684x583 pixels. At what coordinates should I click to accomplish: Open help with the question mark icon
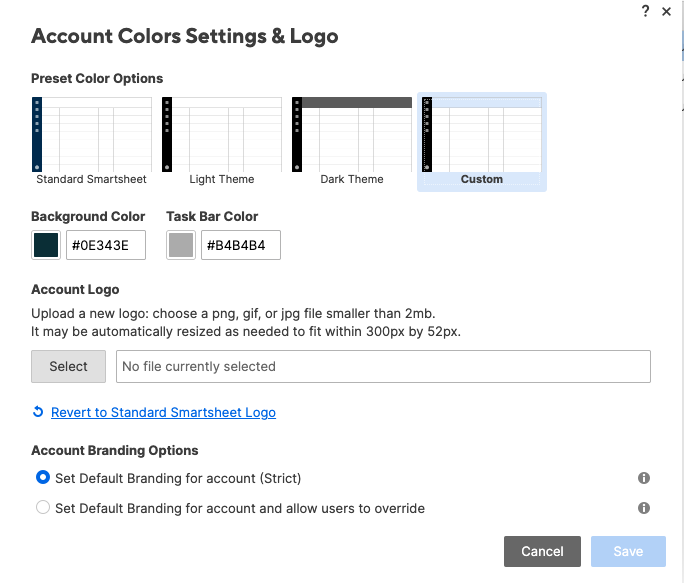pyautogui.click(x=645, y=11)
